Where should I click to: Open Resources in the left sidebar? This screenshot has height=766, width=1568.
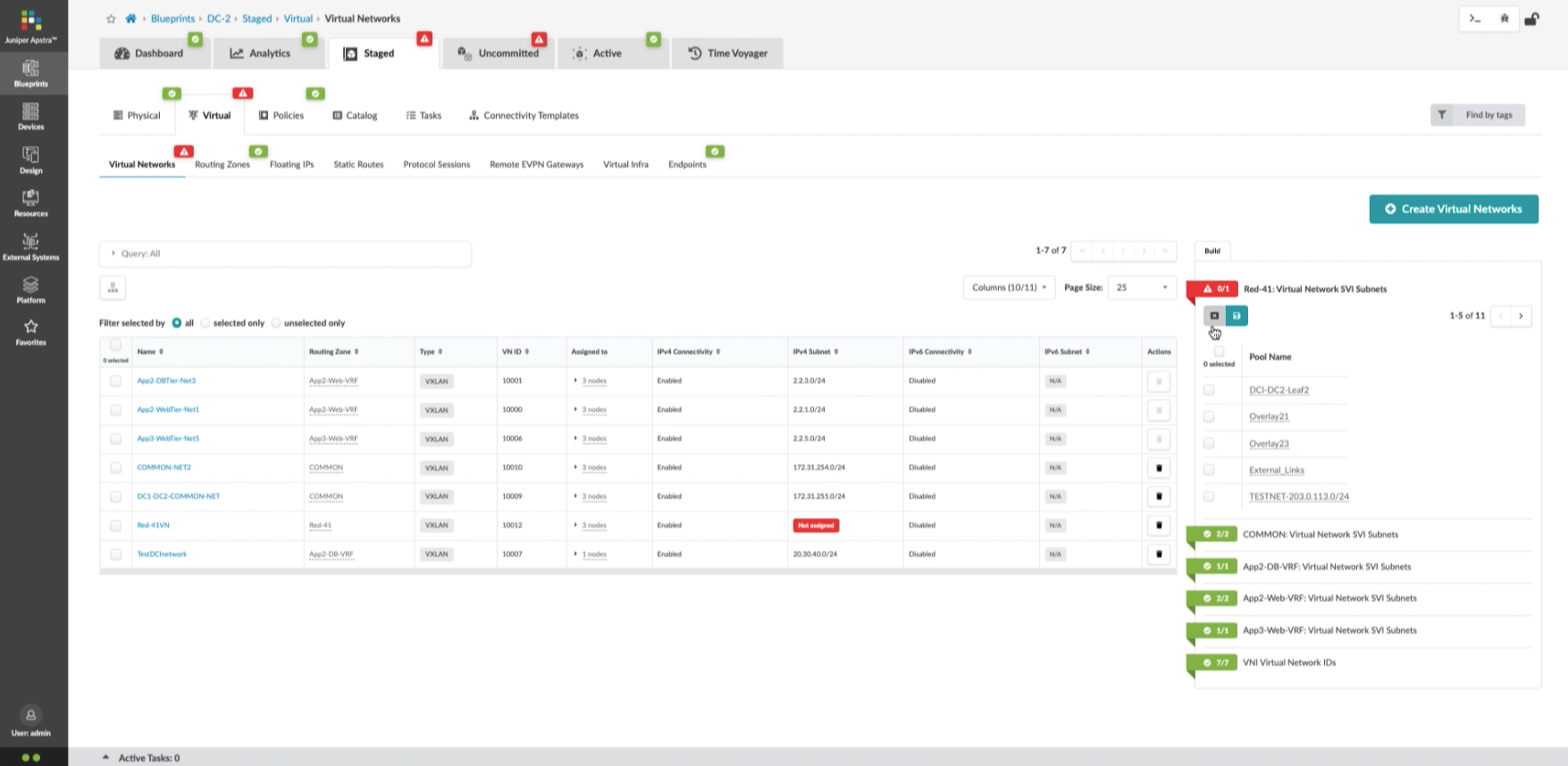31,203
